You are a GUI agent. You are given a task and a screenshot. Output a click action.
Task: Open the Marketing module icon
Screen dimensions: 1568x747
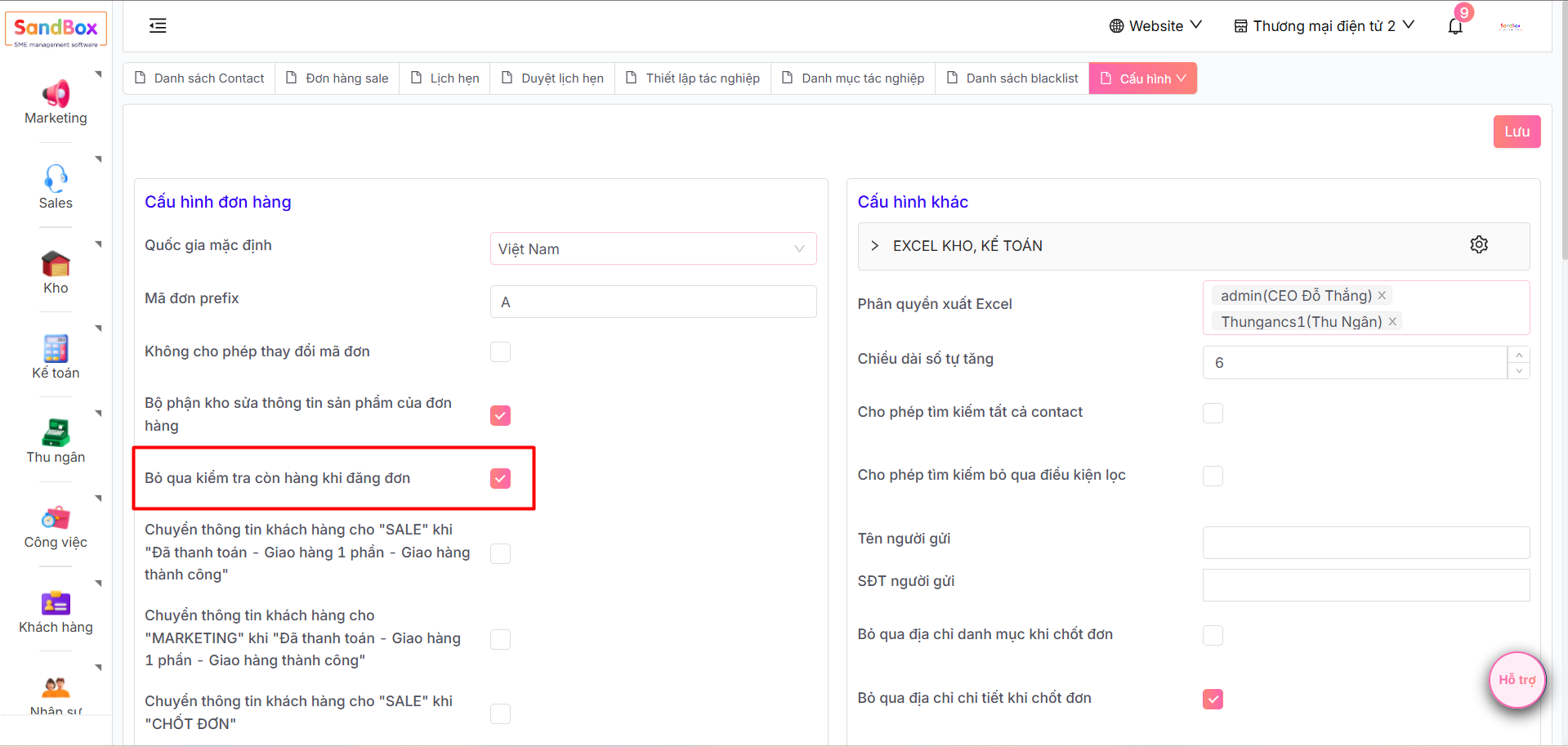tap(56, 94)
